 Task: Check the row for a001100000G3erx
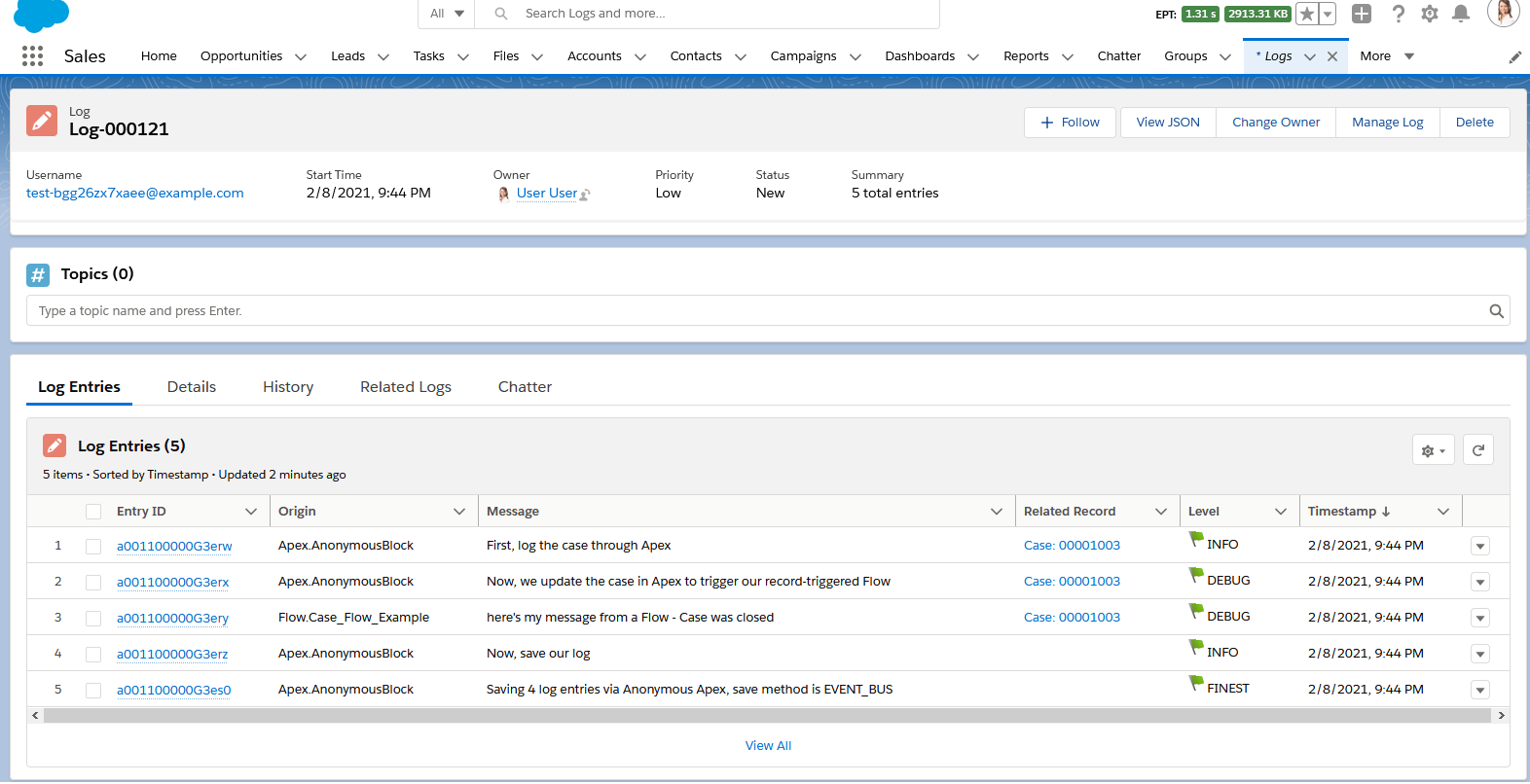[93, 583]
